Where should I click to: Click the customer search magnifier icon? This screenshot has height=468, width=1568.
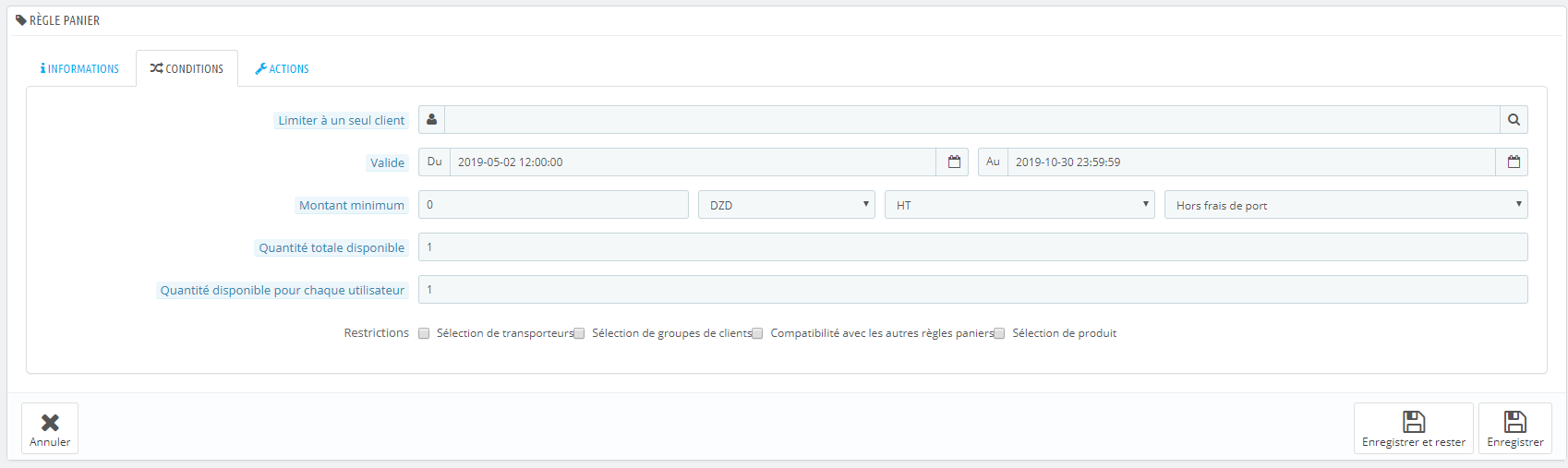(x=1514, y=120)
